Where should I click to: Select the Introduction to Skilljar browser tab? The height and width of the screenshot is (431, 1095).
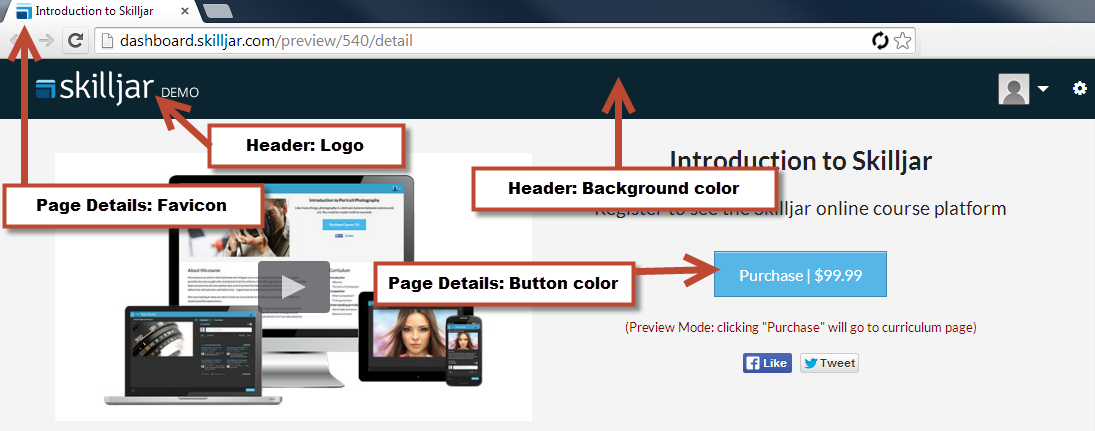(103, 11)
